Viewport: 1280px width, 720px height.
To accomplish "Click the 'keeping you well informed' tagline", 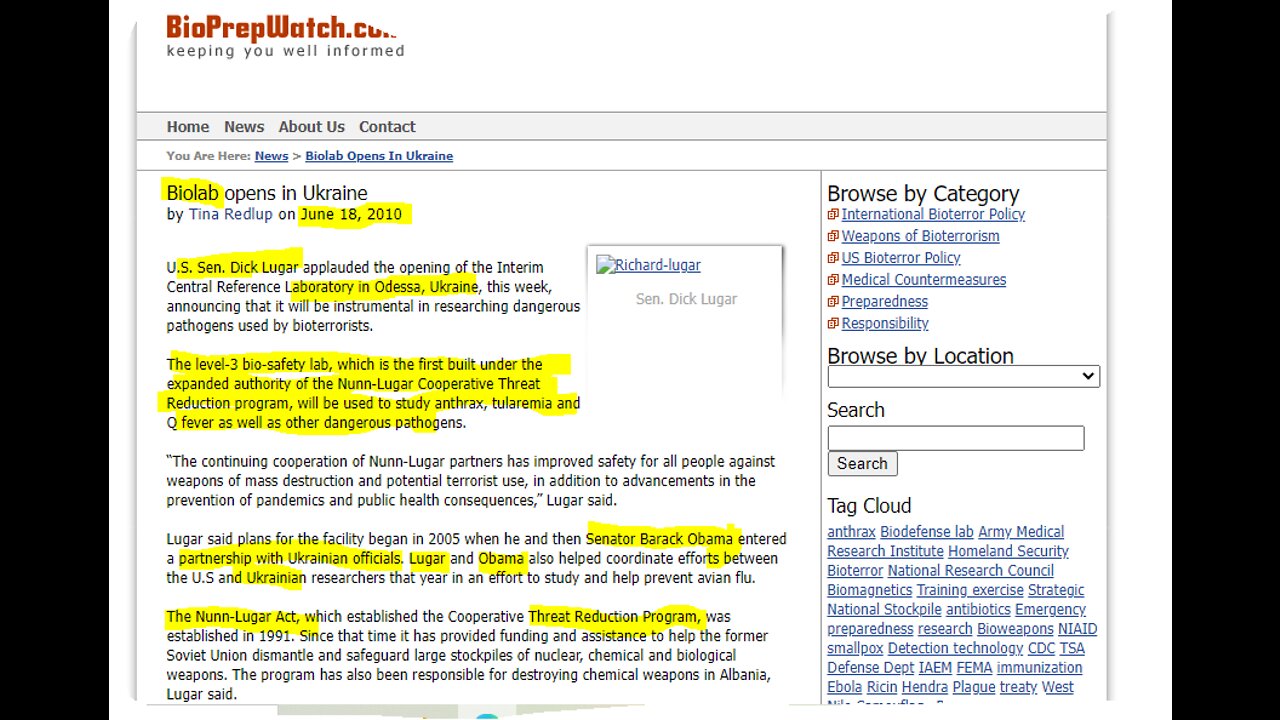I will click(x=285, y=51).
